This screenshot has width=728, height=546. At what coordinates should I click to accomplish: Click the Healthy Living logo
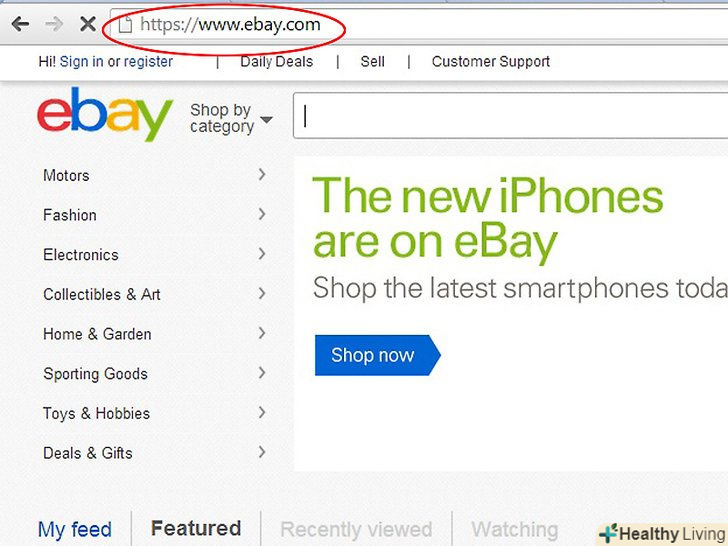point(661,534)
